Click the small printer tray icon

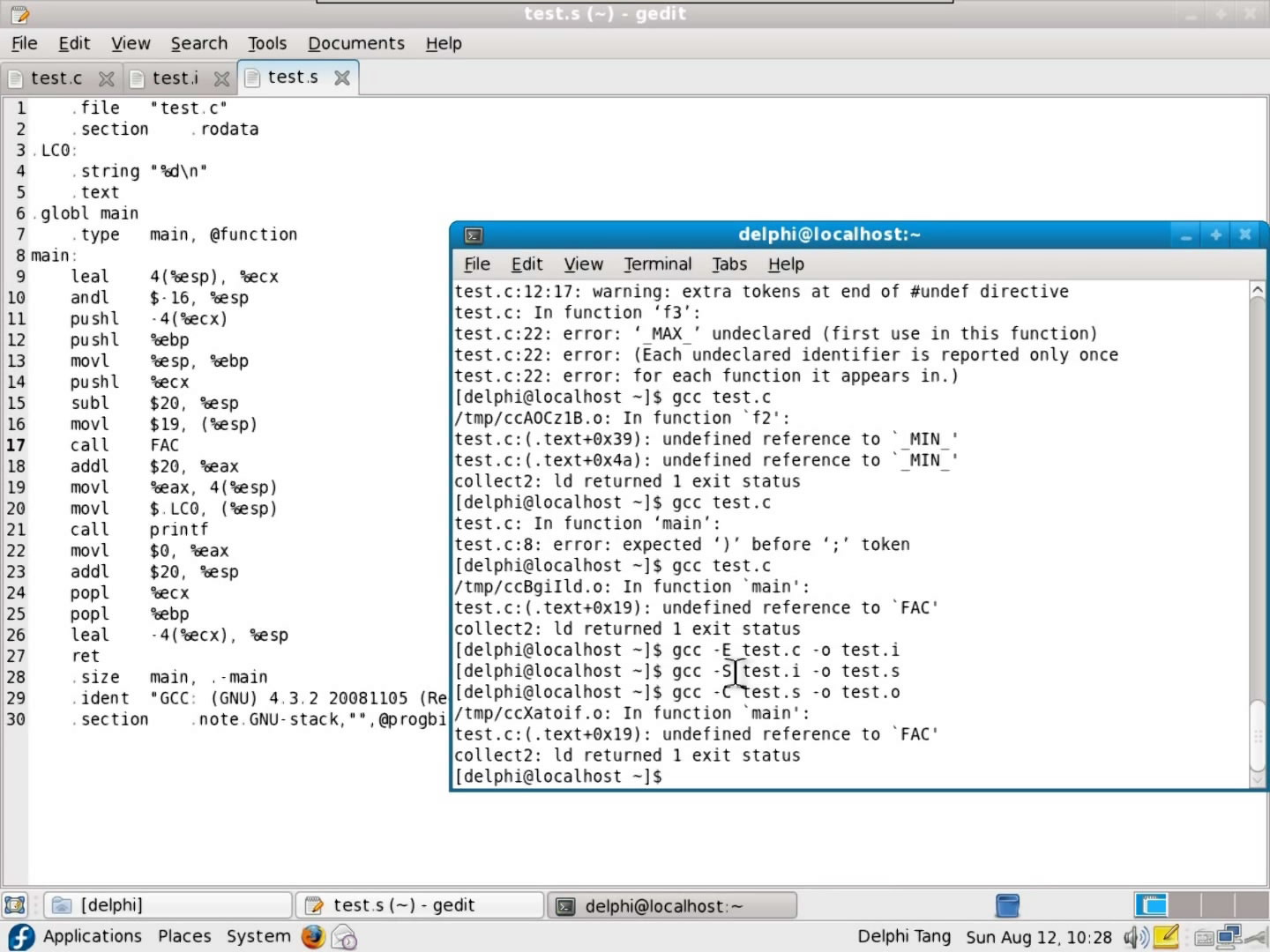1204,938
